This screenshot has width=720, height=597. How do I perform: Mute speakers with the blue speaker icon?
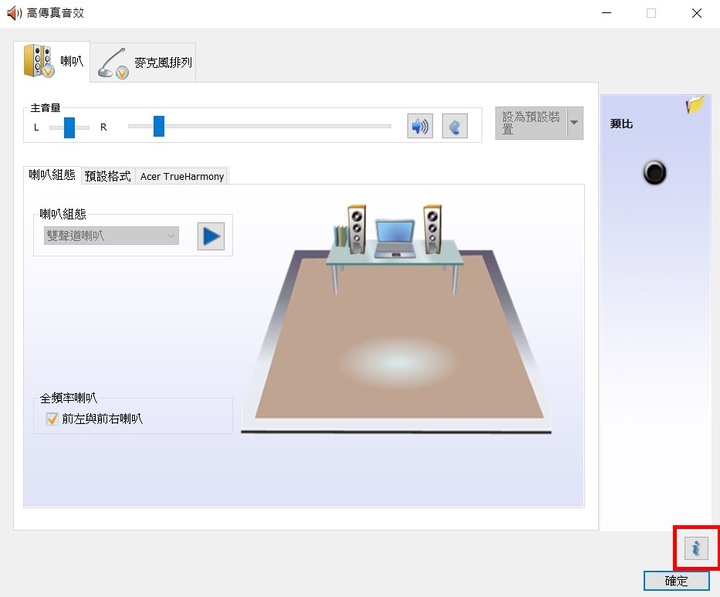point(420,126)
